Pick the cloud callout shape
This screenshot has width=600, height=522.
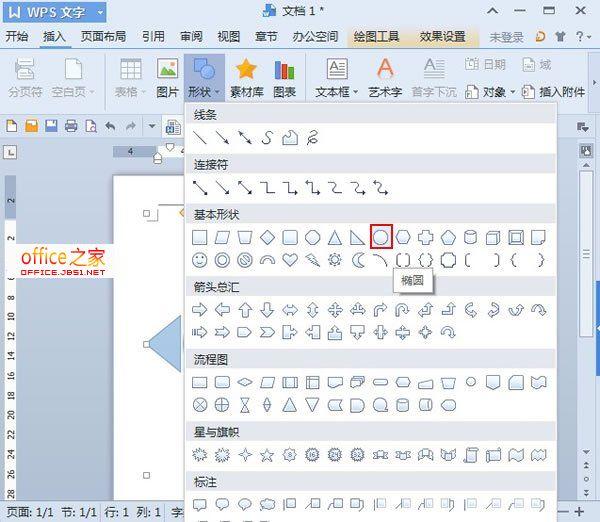tap(267, 505)
